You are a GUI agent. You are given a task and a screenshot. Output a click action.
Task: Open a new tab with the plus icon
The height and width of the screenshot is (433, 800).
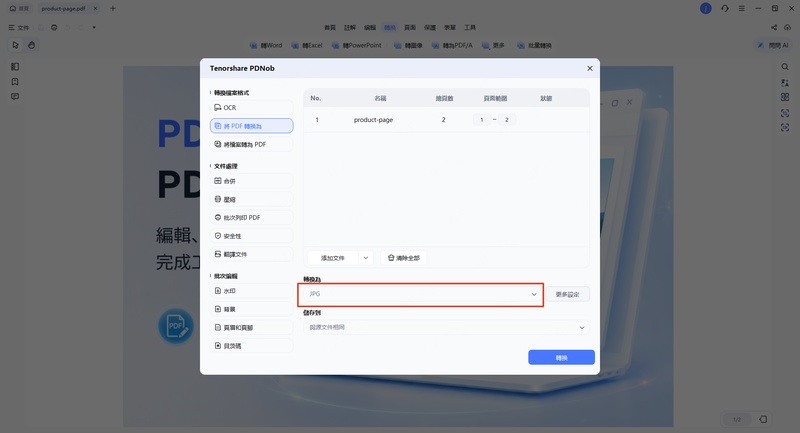pyautogui.click(x=113, y=8)
